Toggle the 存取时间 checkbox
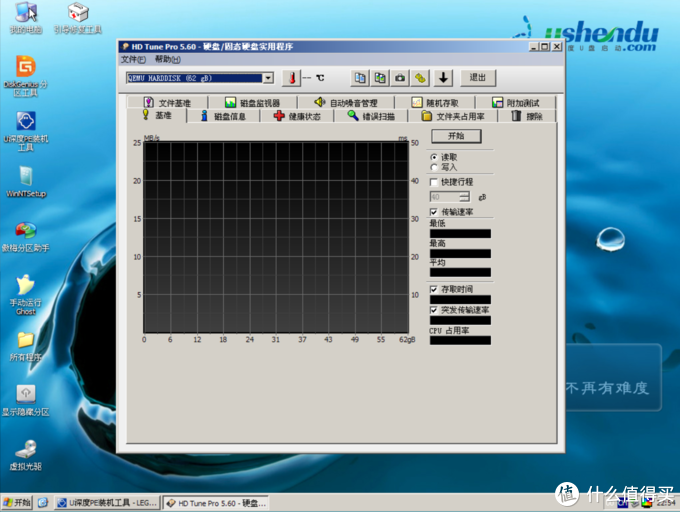Screen dimensions: 680x512 coord(434,289)
